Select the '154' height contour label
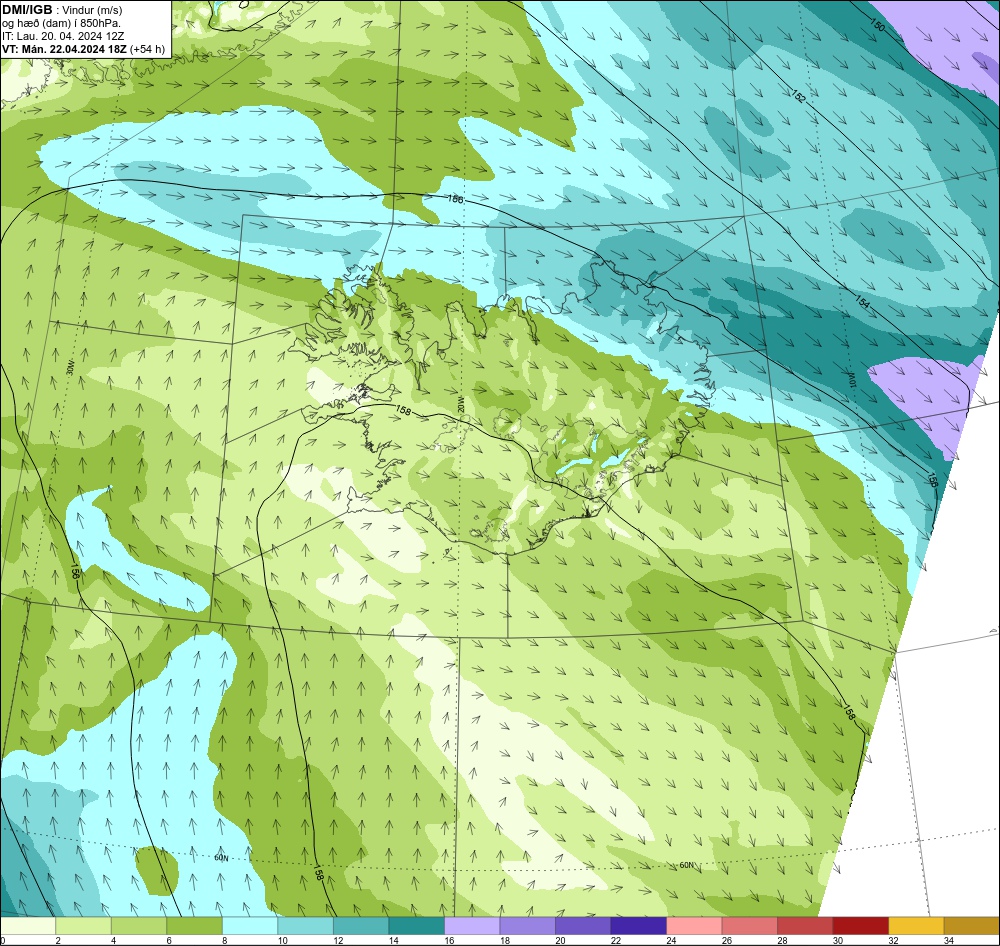This screenshot has width=1000, height=946. [x=862, y=302]
